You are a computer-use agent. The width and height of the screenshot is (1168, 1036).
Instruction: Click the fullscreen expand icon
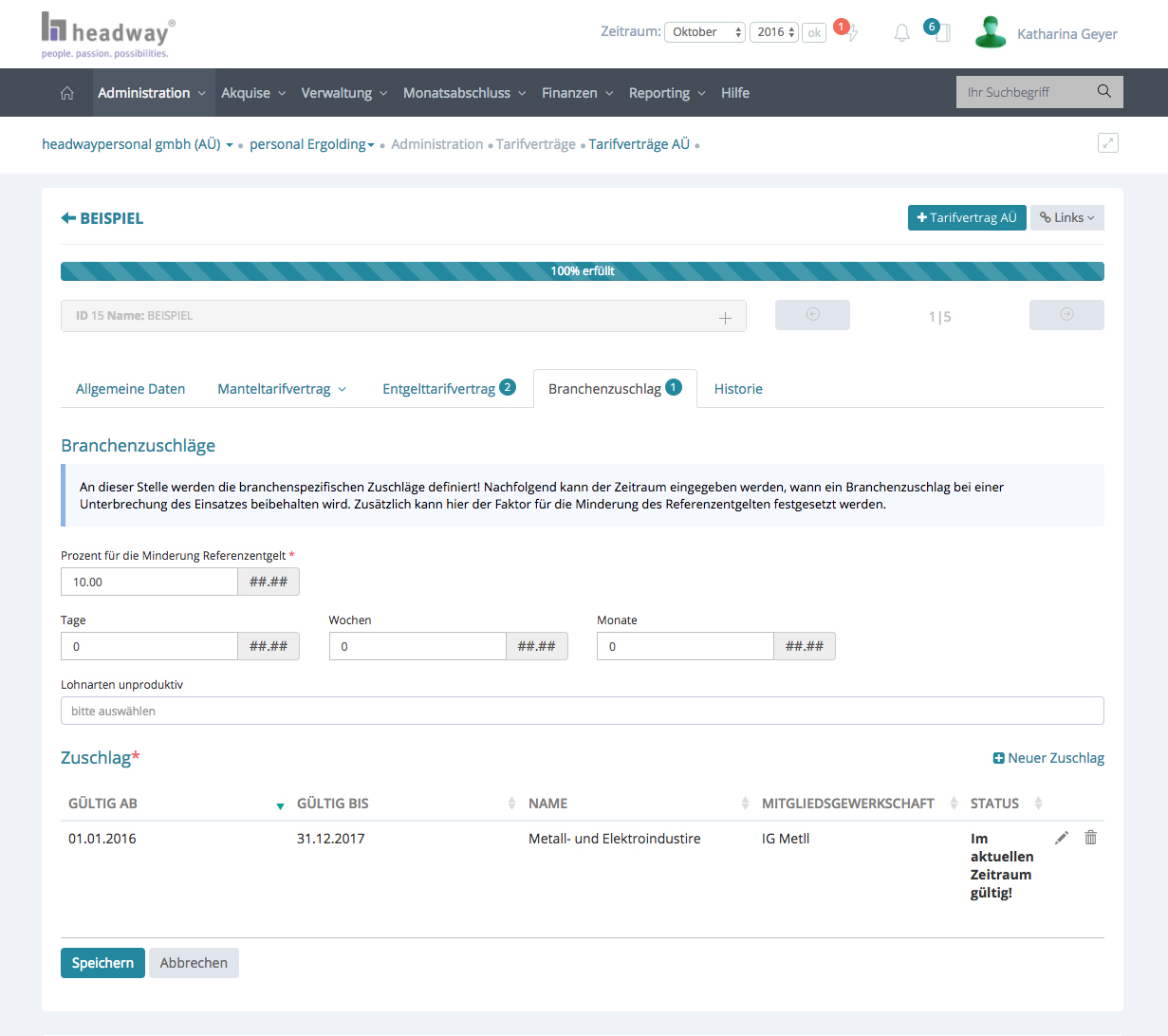[1107, 143]
